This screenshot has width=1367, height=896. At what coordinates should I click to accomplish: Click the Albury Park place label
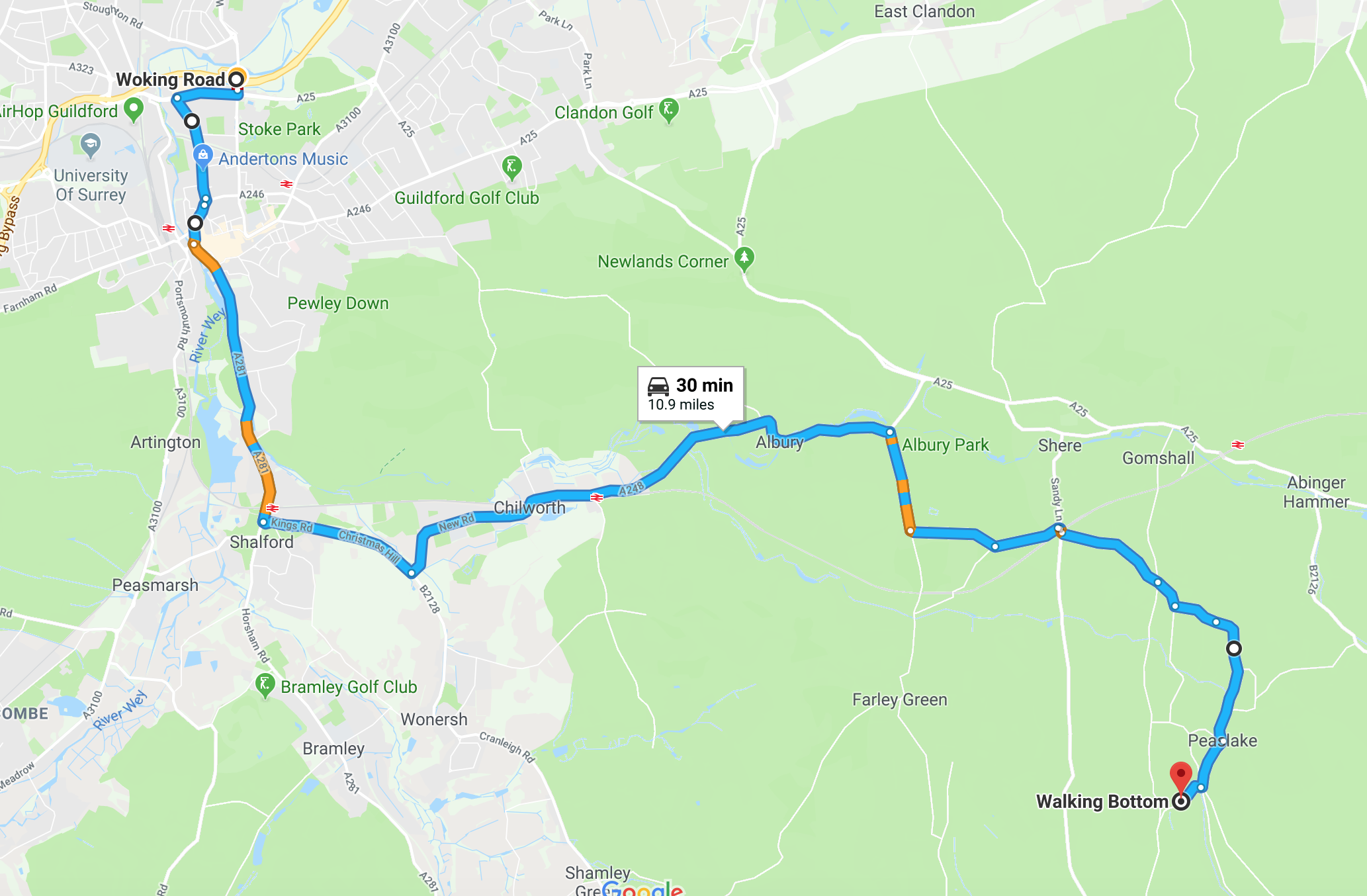pyautogui.click(x=946, y=445)
